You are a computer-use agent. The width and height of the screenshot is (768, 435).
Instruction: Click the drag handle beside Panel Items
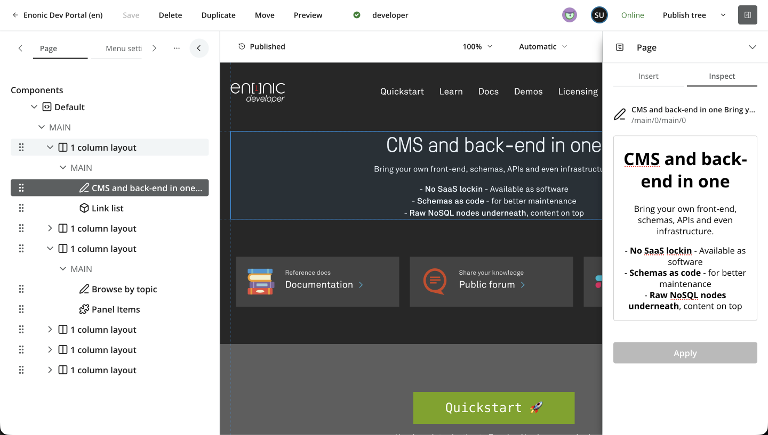click(x=21, y=309)
